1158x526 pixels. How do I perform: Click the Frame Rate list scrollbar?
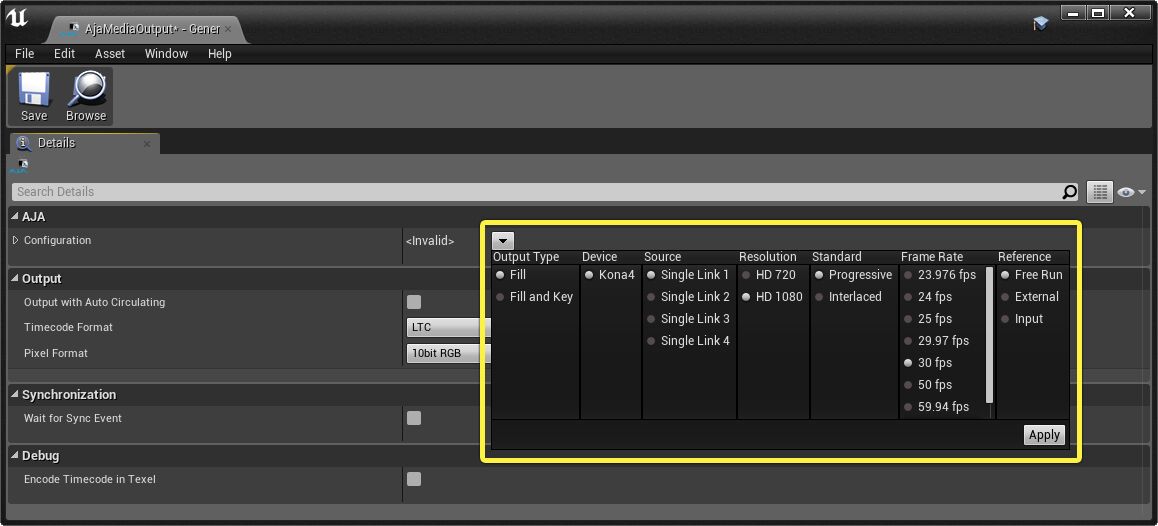(990, 335)
